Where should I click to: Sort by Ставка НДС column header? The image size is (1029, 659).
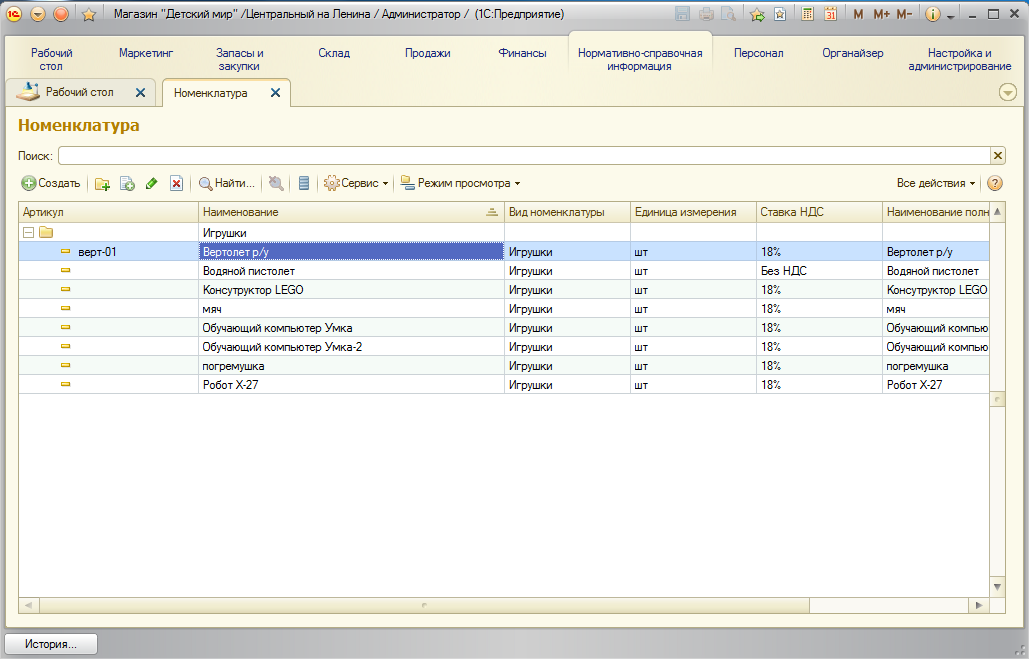(x=819, y=212)
